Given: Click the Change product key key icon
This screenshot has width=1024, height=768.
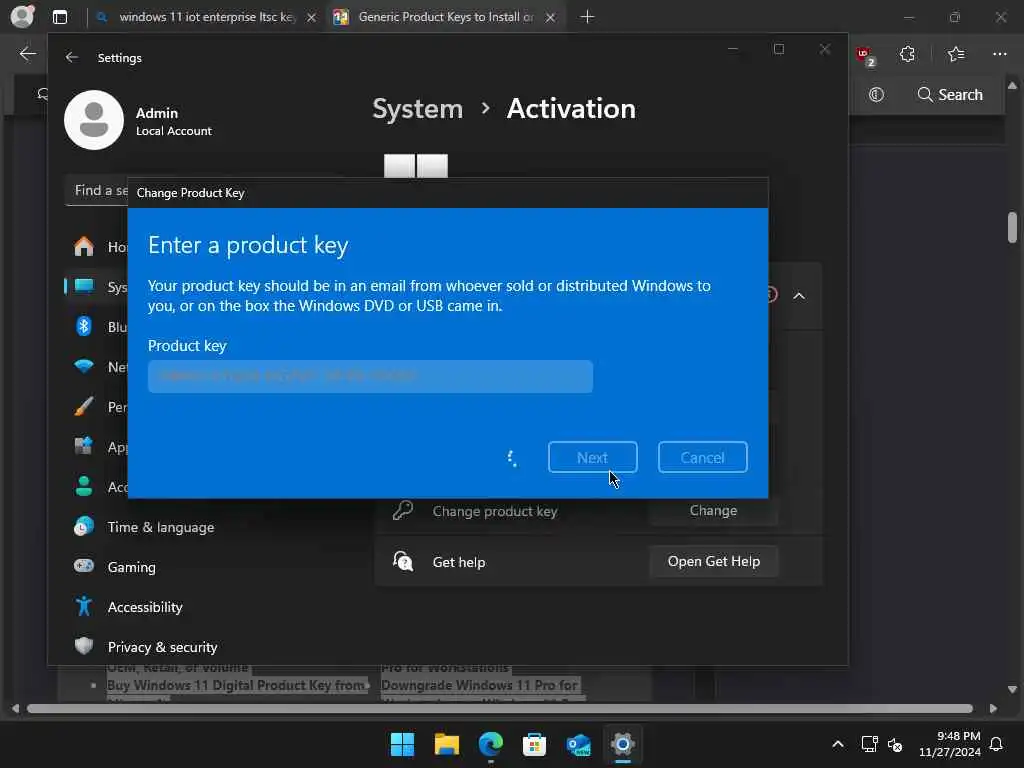Looking at the screenshot, I should (x=403, y=510).
